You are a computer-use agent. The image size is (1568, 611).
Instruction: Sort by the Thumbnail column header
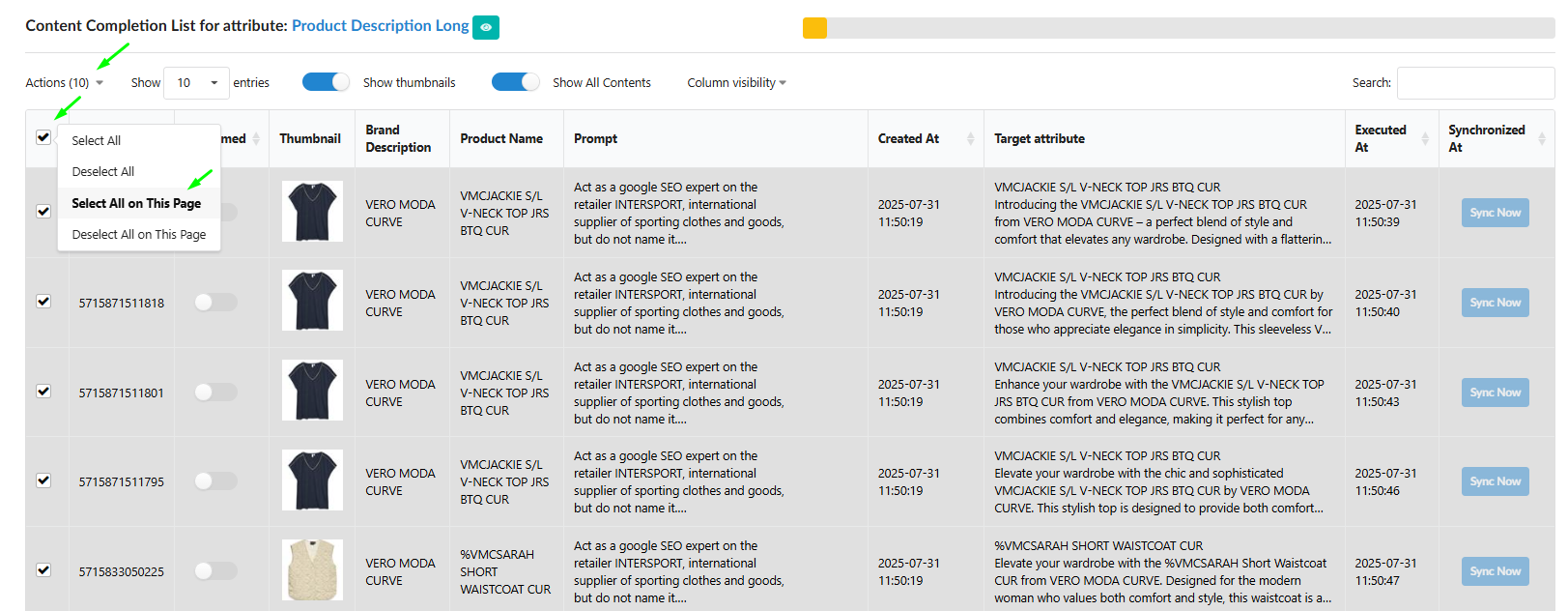click(310, 139)
